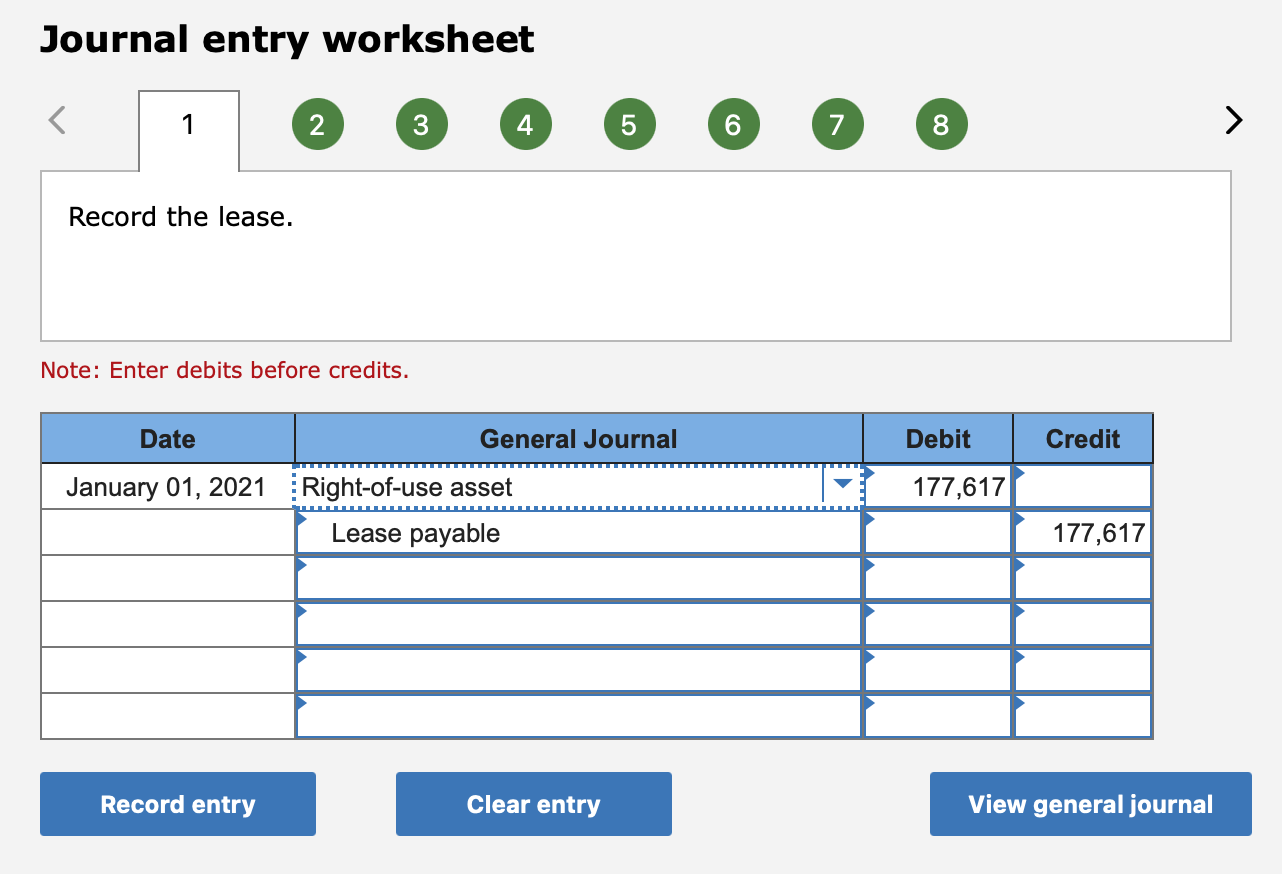Image resolution: width=1282 pixels, height=874 pixels.
Task: Switch to journal entry tab 2
Action: pos(318,123)
